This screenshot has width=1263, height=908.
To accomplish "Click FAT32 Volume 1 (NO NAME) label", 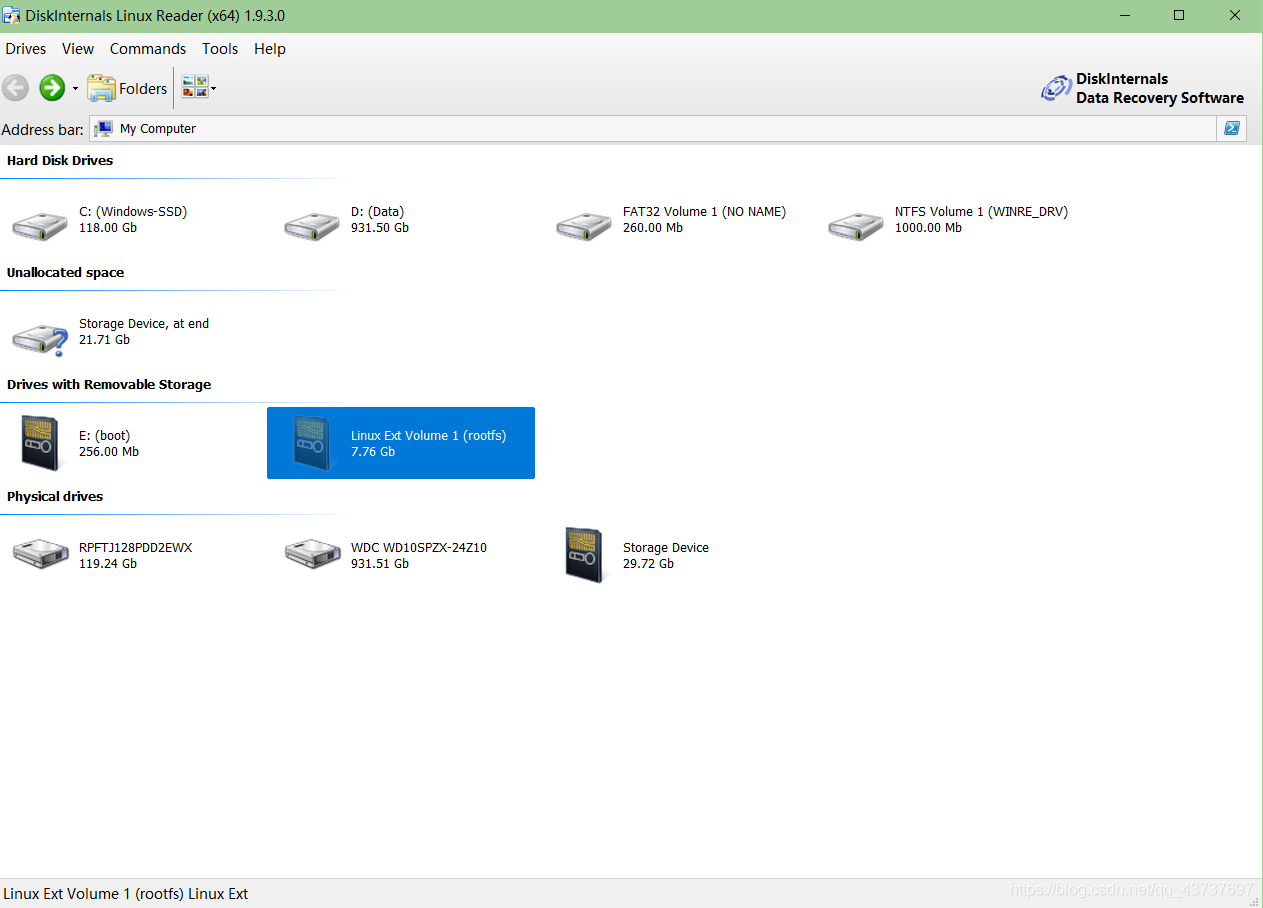I will [x=704, y=212].
